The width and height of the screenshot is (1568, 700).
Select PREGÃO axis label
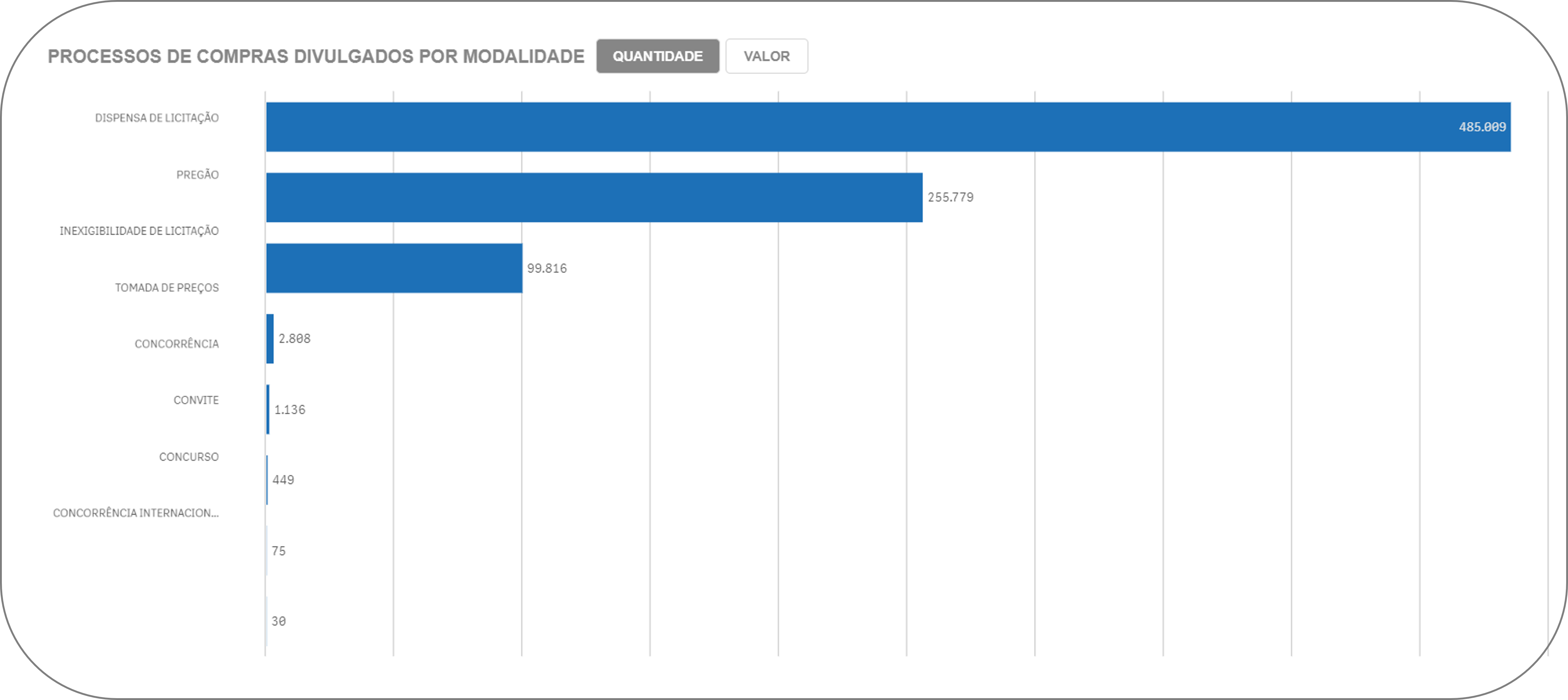pyautogui.click(x=197, y=175)
